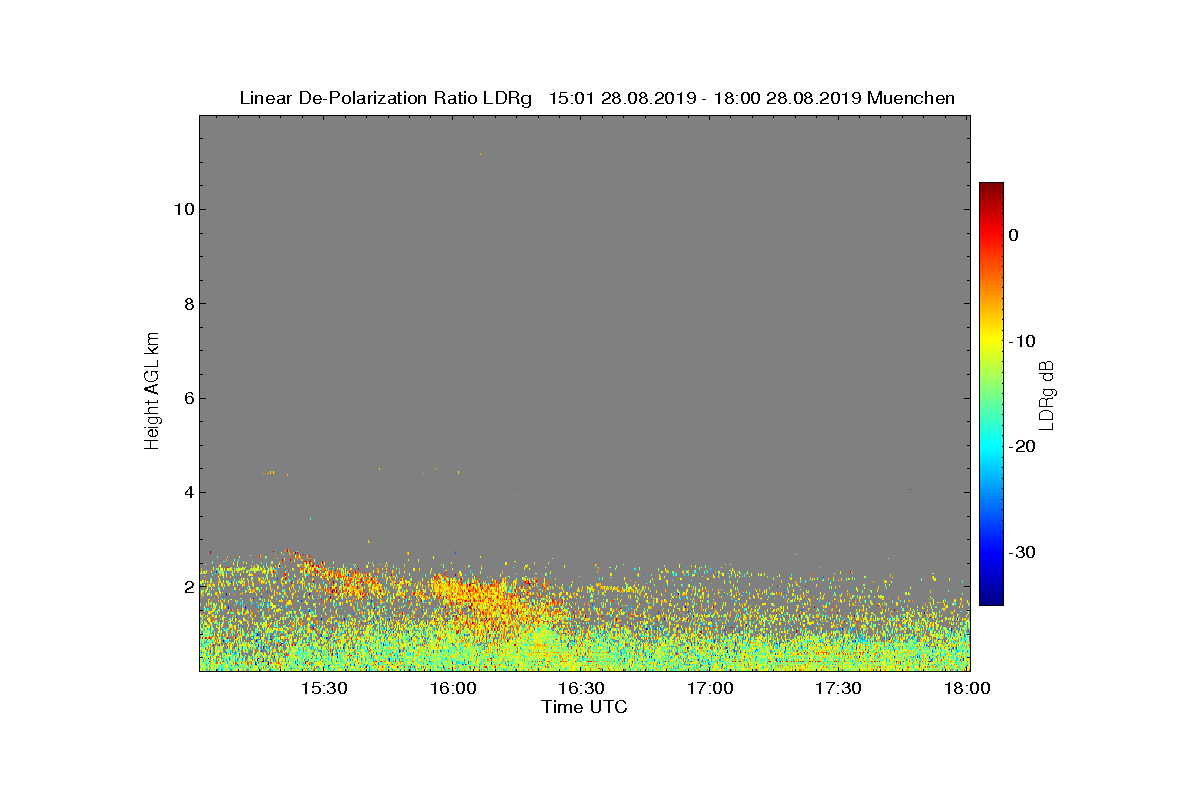Click the 18:00 time tick label
Viewport: 1200px width, 800px height.
[x=967, y=688]
